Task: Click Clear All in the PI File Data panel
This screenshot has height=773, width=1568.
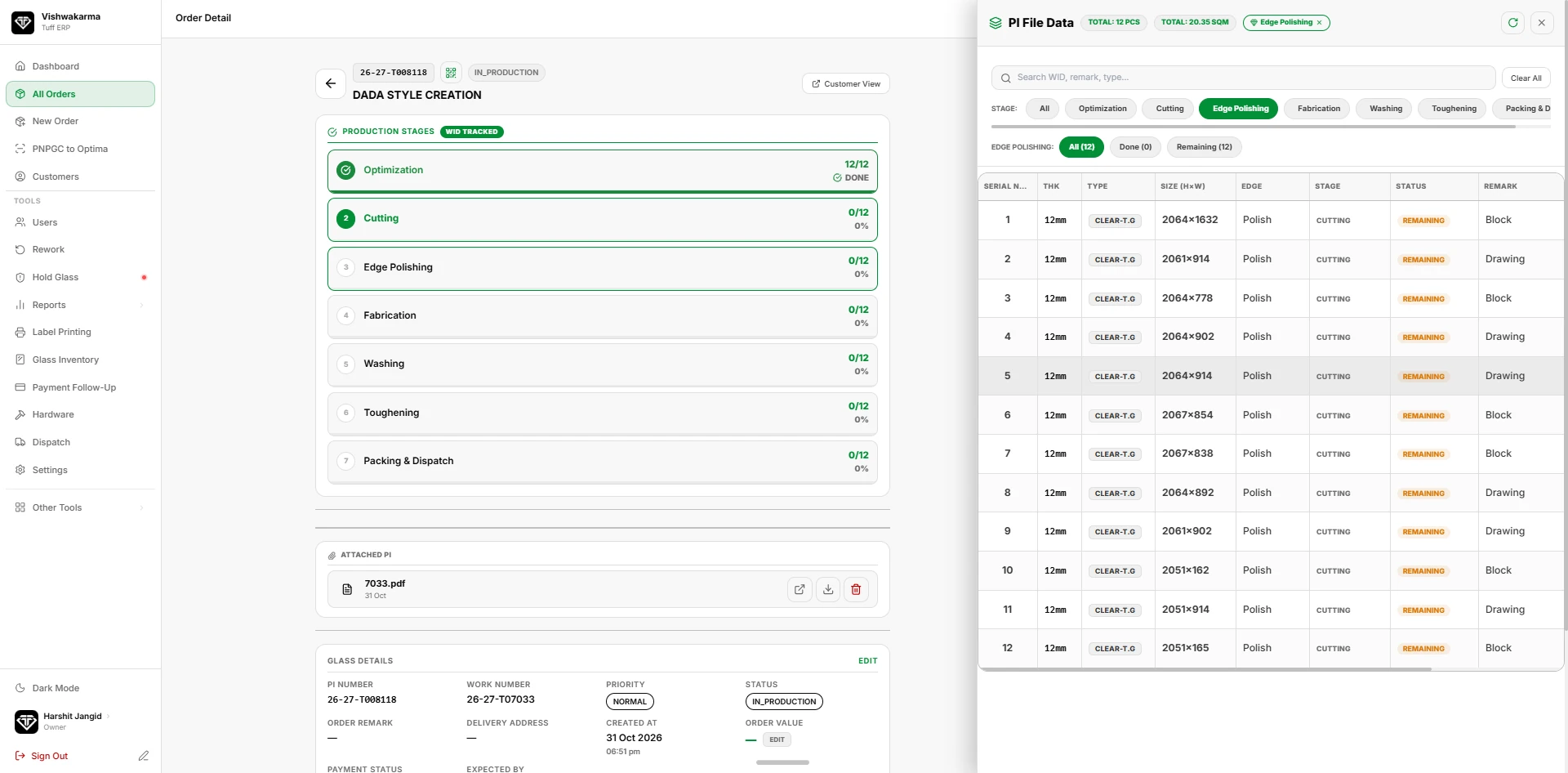Action: (1526, 78)
